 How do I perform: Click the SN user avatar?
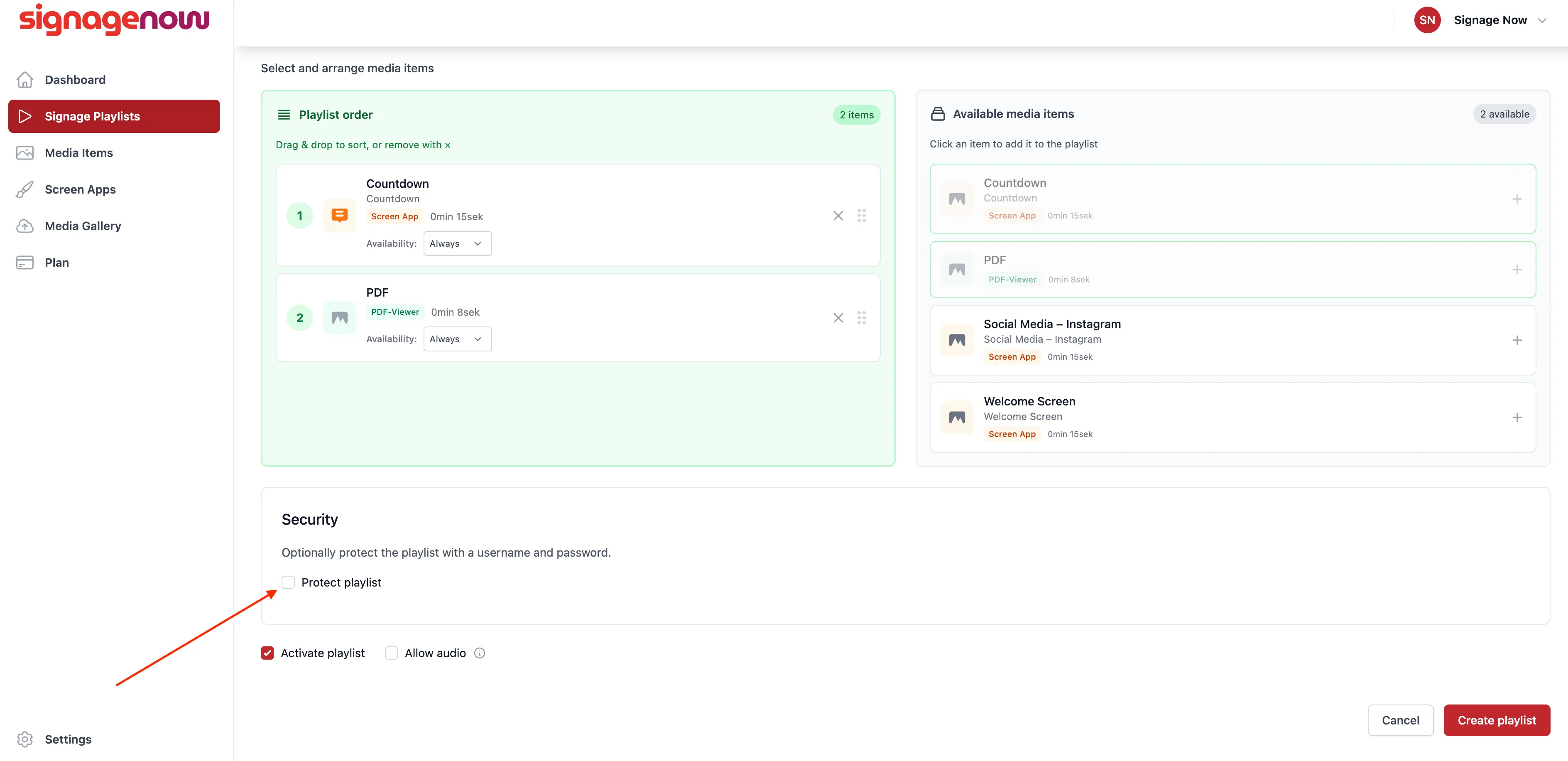[1427, 20]
